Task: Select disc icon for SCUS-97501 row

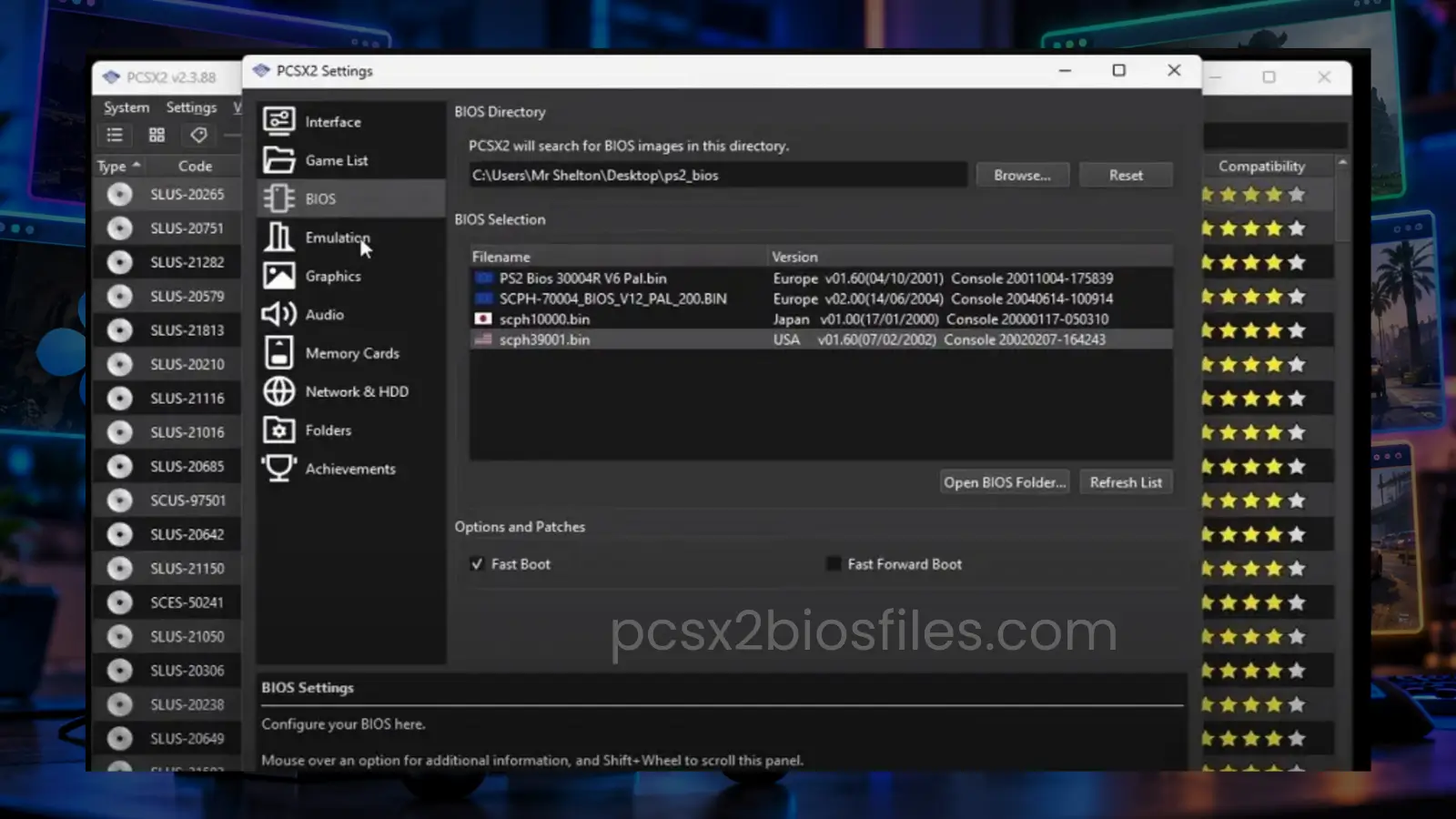Action: click(119, 500)
